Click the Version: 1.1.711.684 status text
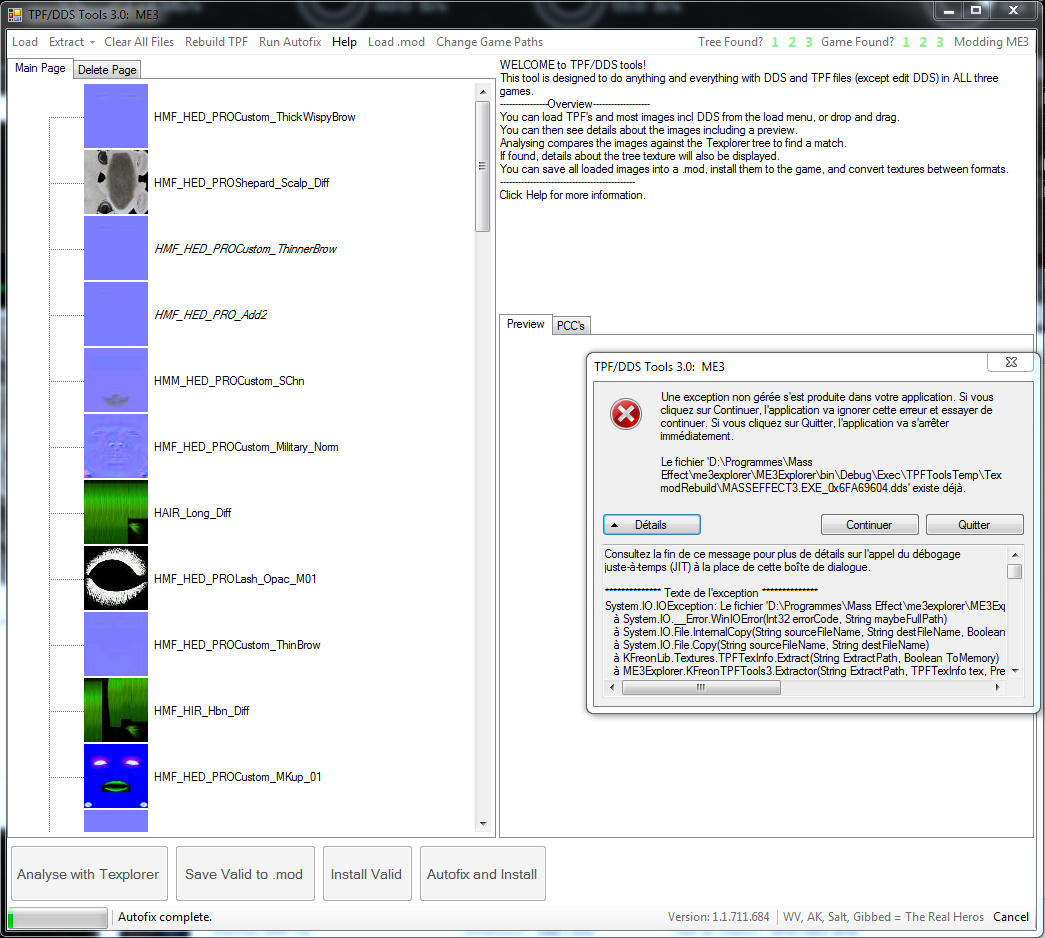 [718, 917]
